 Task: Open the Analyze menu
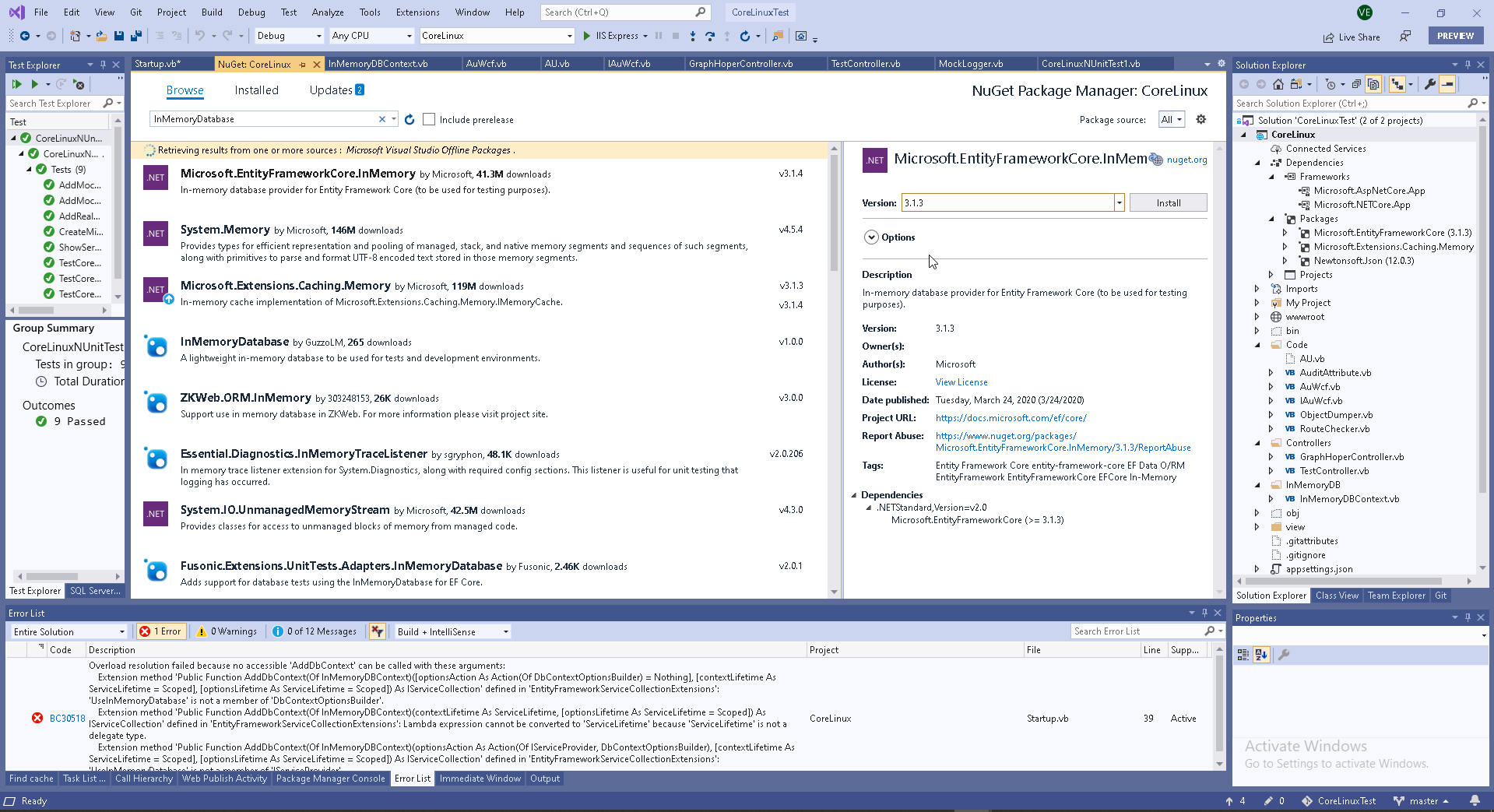click(x=327, y=12)
